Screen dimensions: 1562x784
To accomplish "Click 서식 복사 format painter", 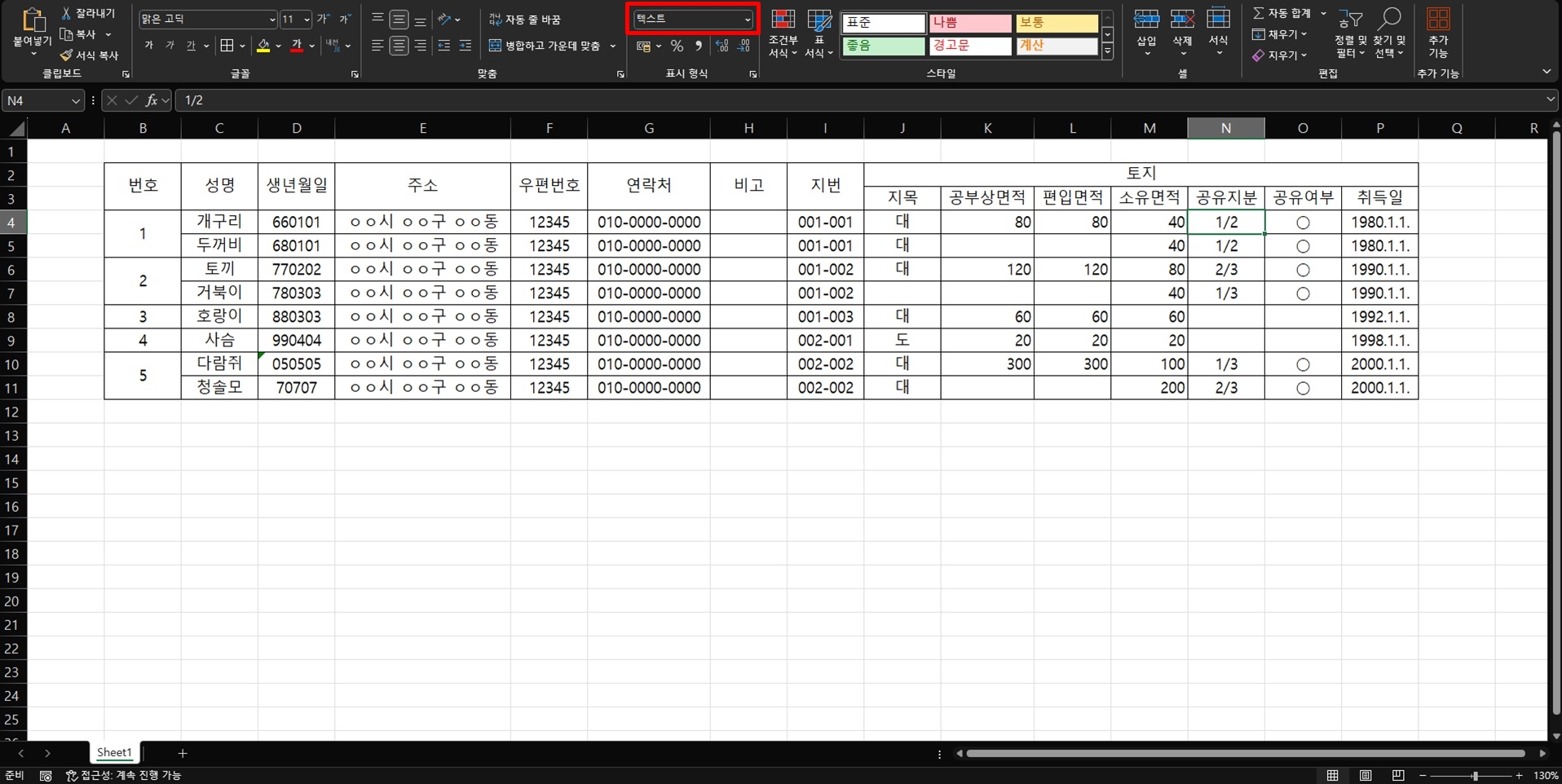I will point(88,55).
